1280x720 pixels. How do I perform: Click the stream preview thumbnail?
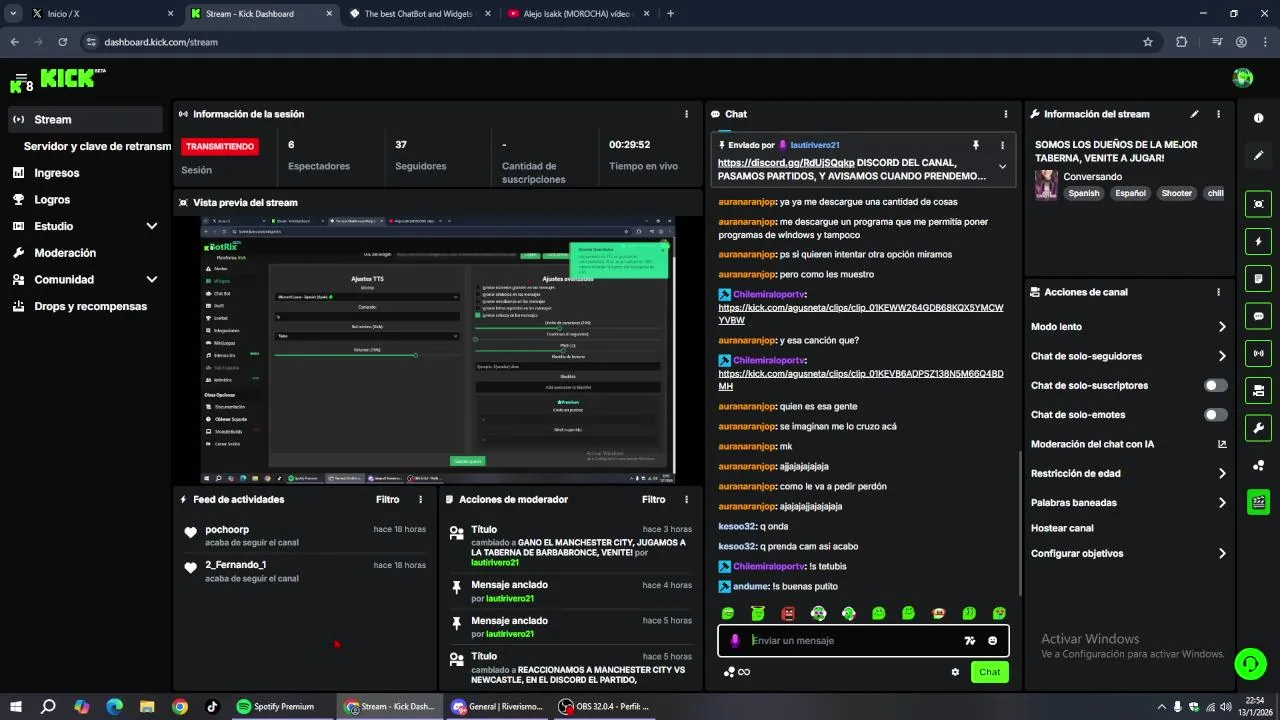coord(438,350)
